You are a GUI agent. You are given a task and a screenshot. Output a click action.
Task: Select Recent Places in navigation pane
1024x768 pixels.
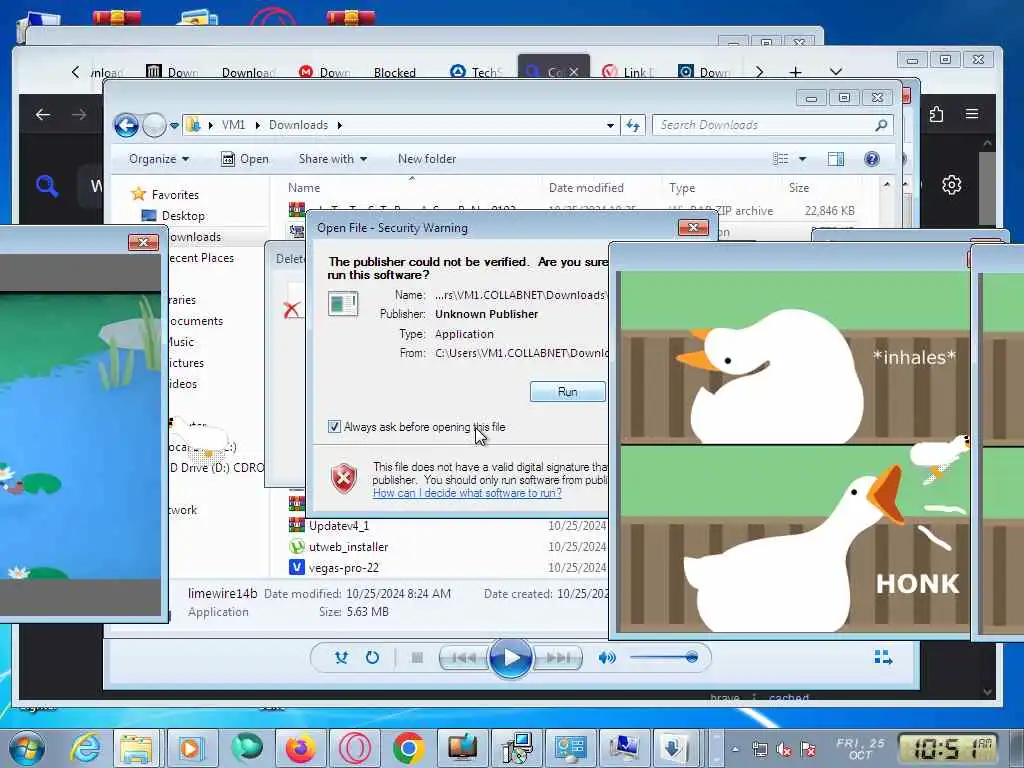tap(201, 258)
